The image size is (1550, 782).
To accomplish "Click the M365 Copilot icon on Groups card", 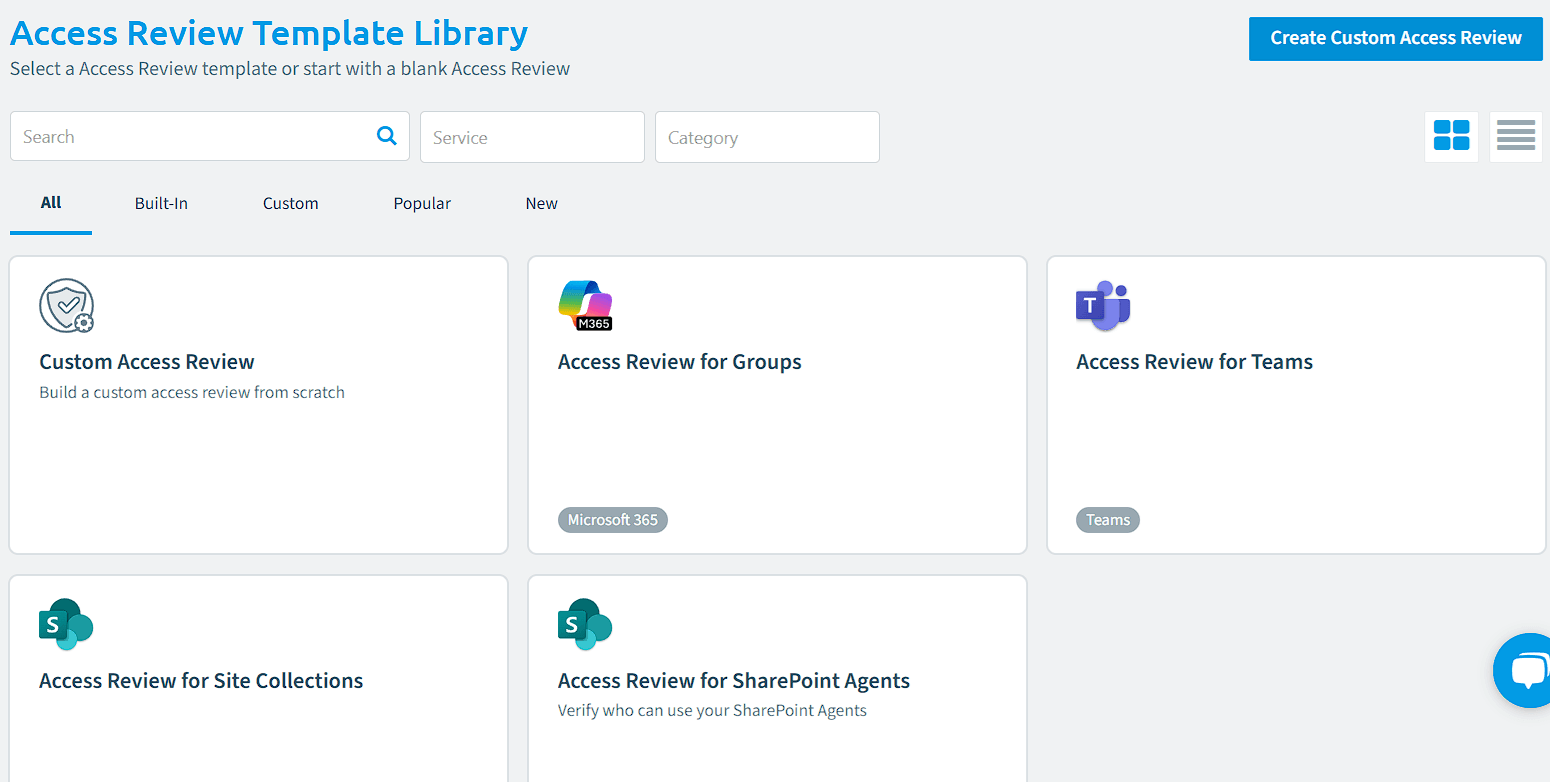I will point(585,306).
